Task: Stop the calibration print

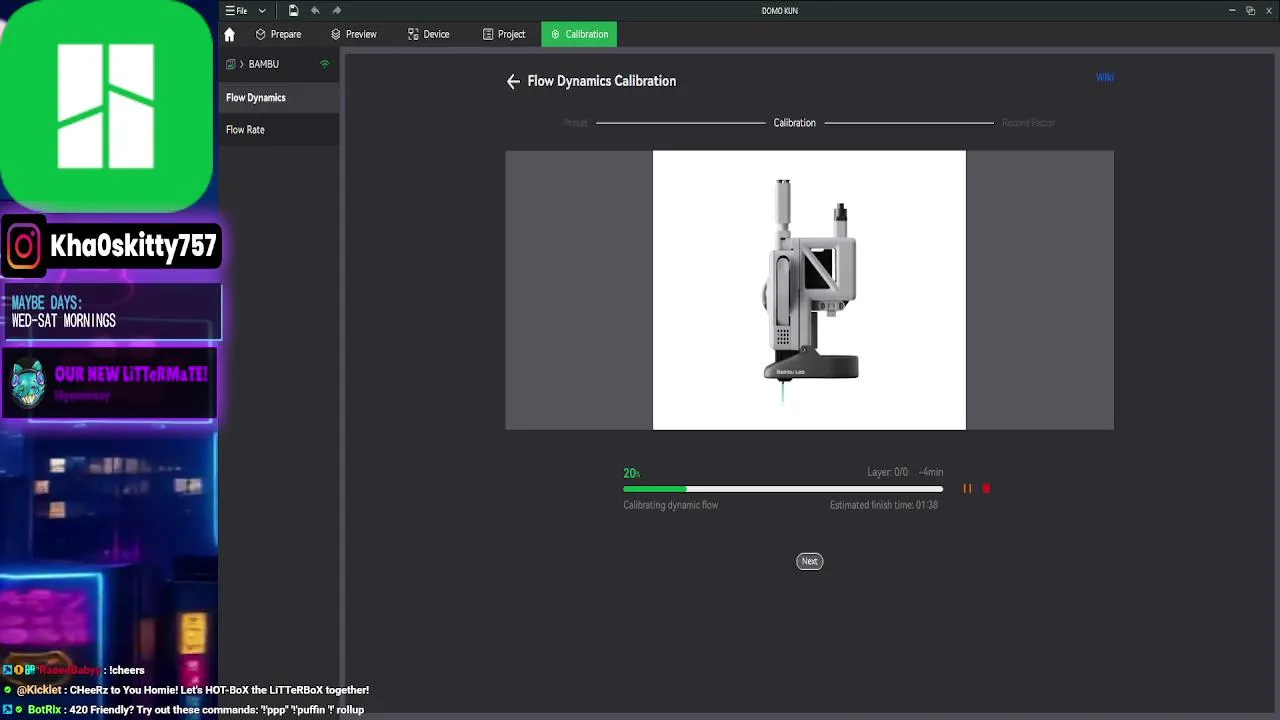Action: [986, 489]
